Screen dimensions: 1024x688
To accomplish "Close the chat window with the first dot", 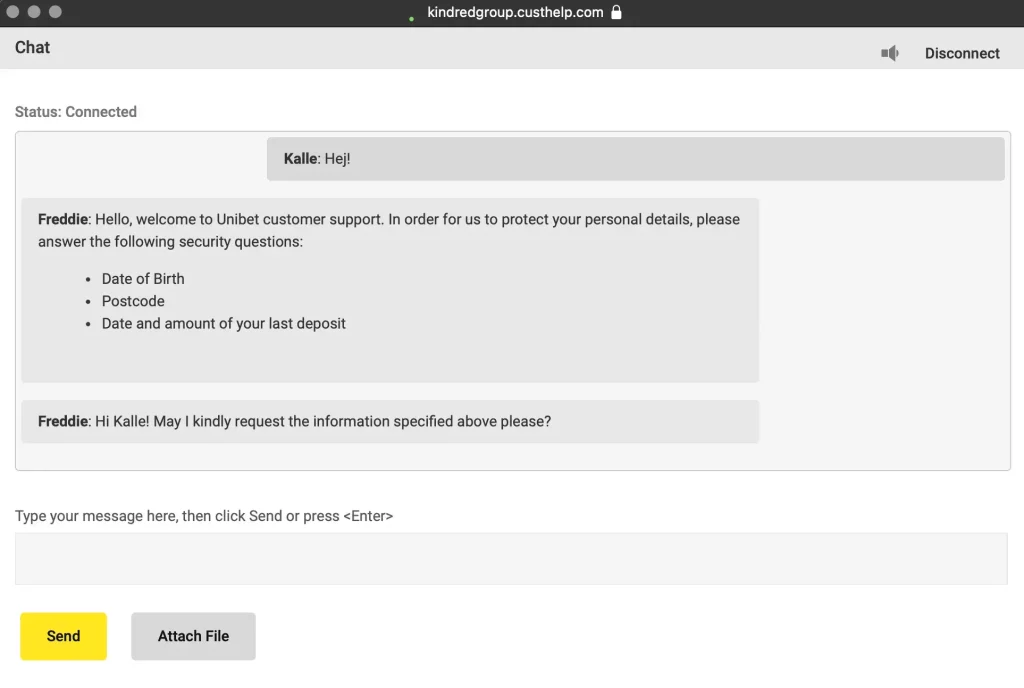I will 12,12.
